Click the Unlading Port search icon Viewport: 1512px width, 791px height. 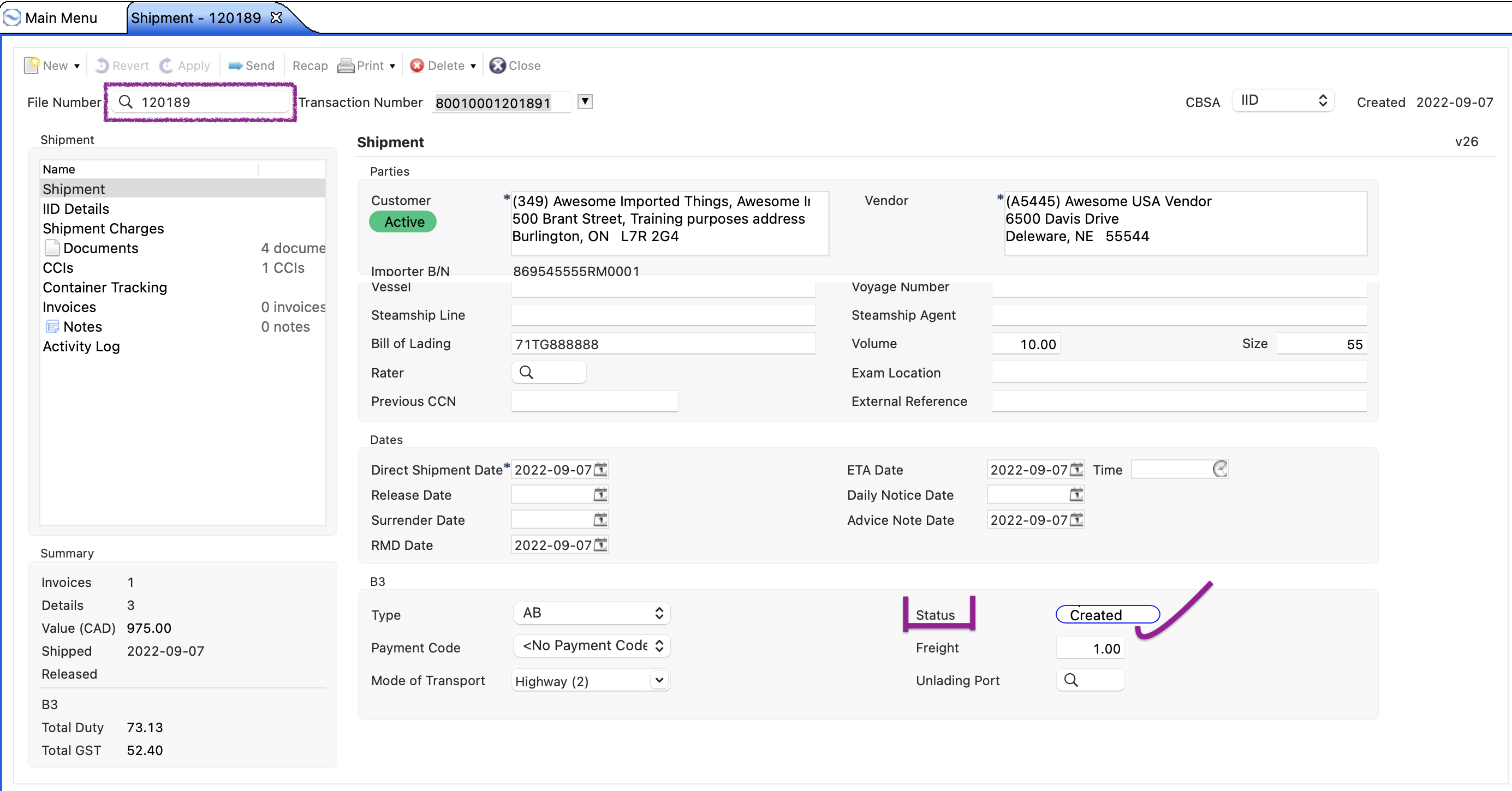point(1071,680)
